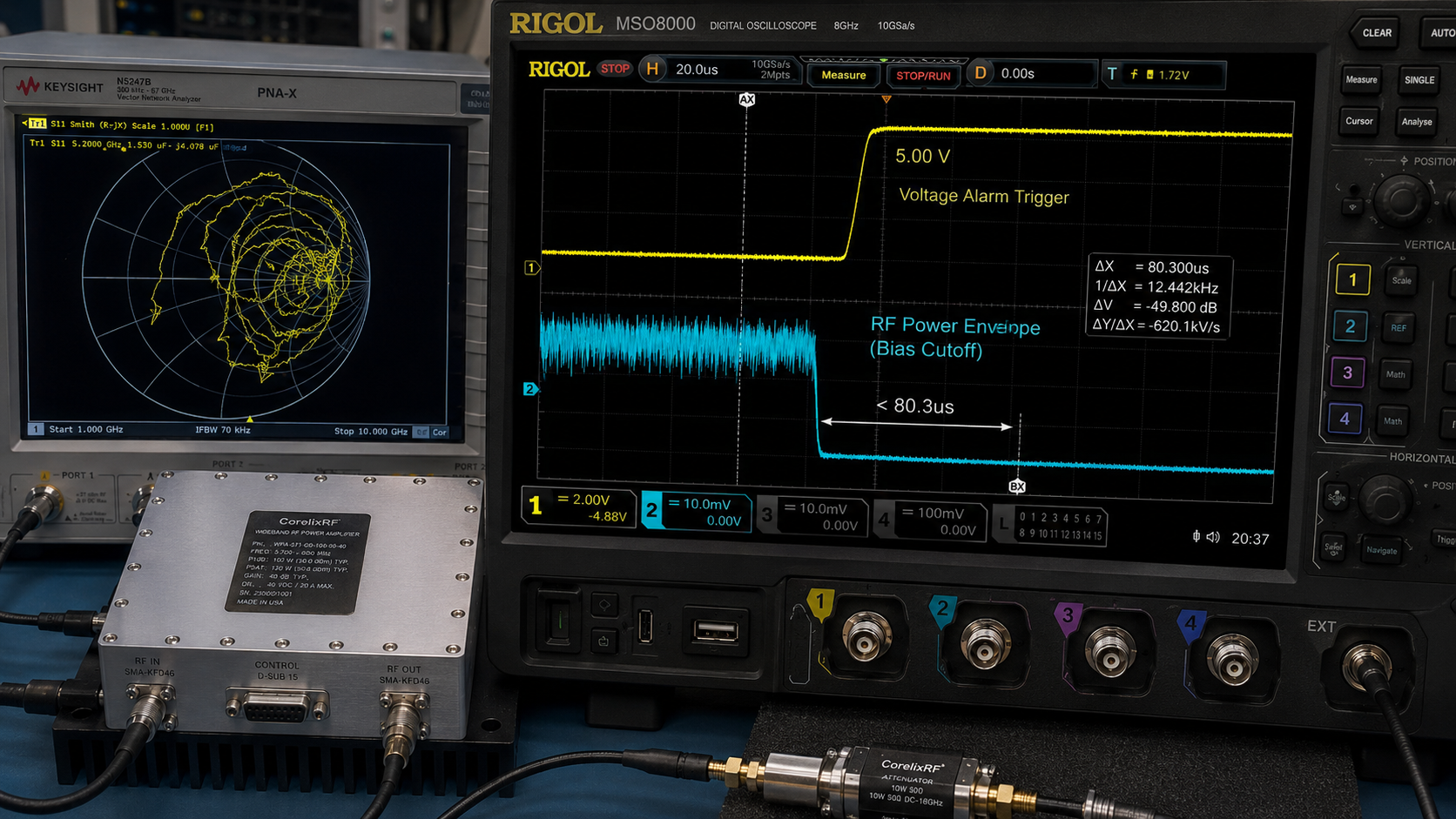The height and width of the screenshot is (819, 1456).
Task: Push the purple channel 3 key
Action: [x=1347, y=373]
